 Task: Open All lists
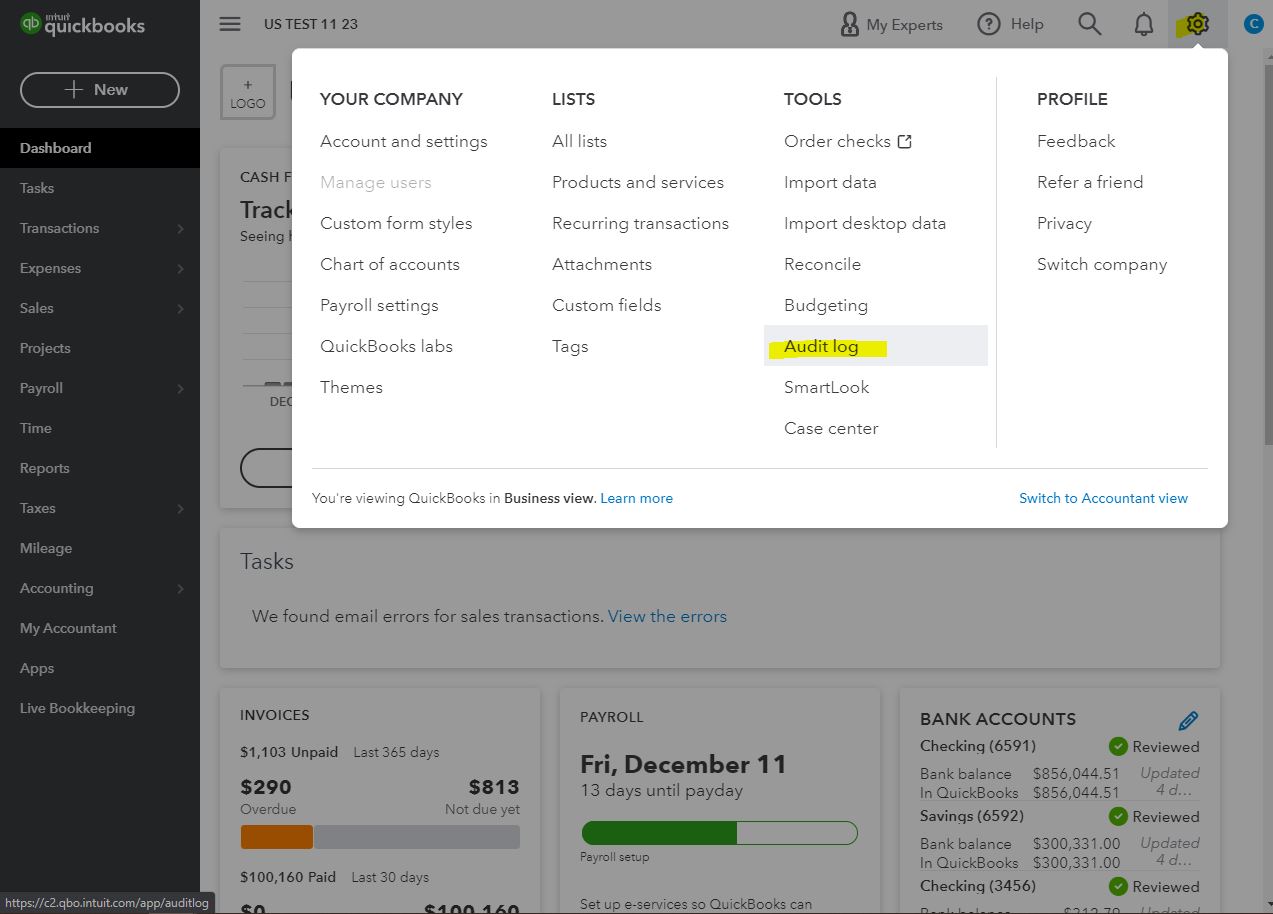(x=579, y=142)
